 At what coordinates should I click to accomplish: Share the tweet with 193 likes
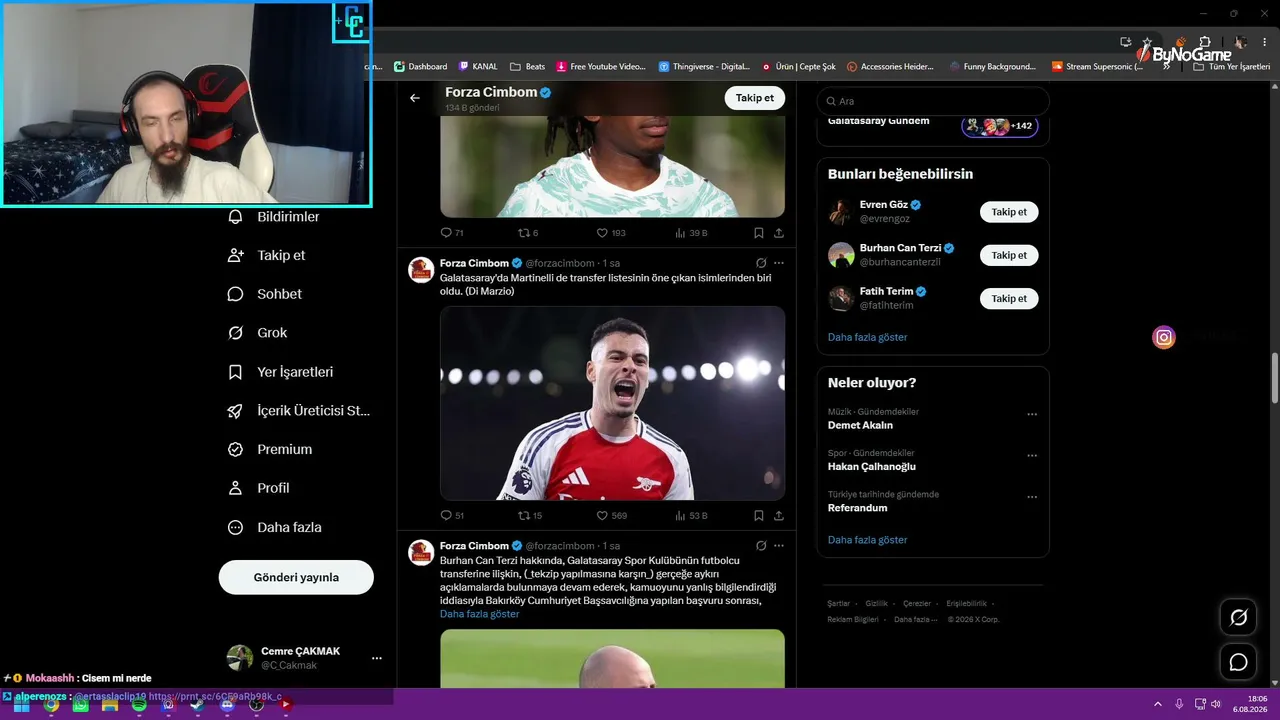coord(779,233)
